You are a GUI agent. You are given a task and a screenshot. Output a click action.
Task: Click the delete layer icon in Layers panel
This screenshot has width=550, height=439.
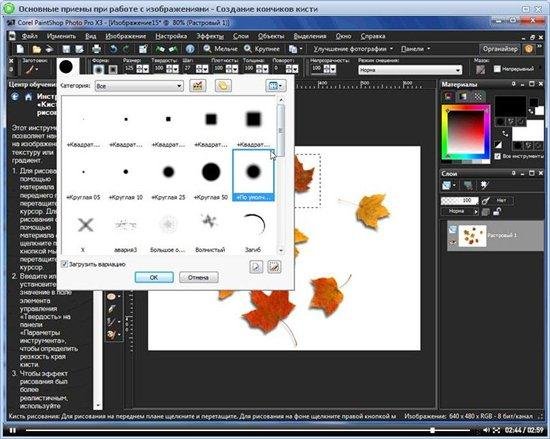tap(468, 185)
